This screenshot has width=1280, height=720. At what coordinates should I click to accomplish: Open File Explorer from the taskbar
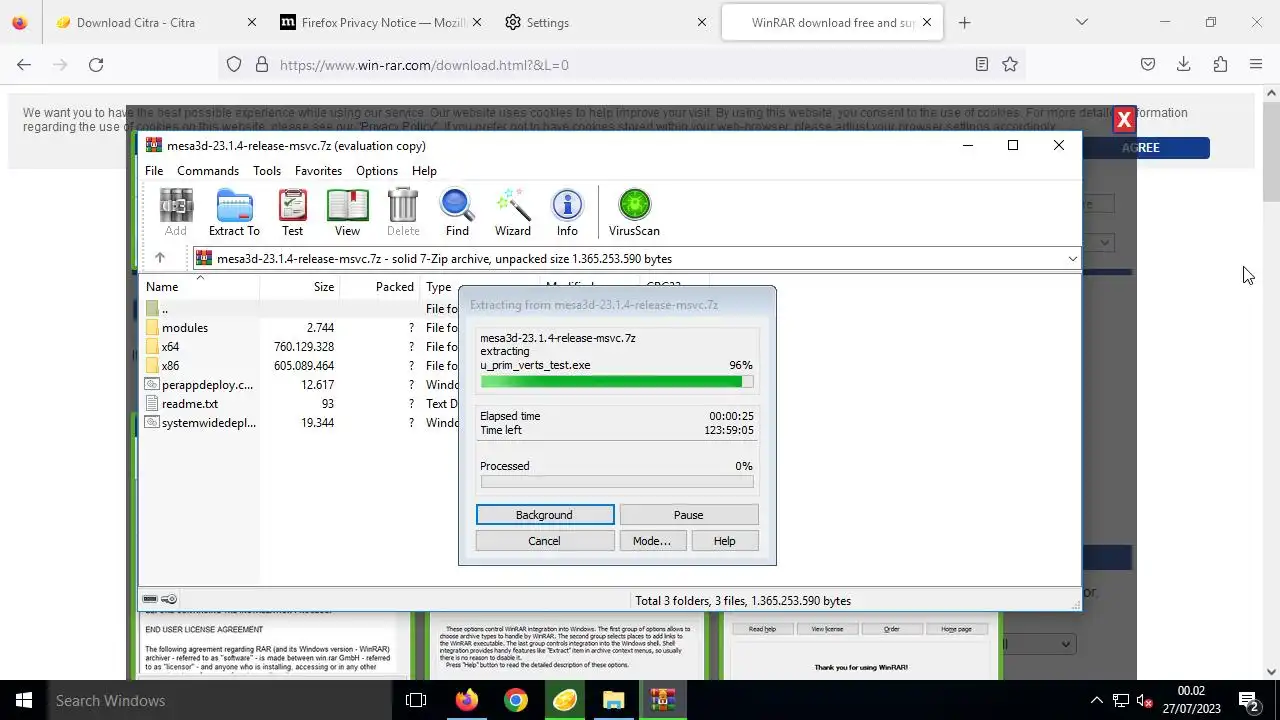613,700
